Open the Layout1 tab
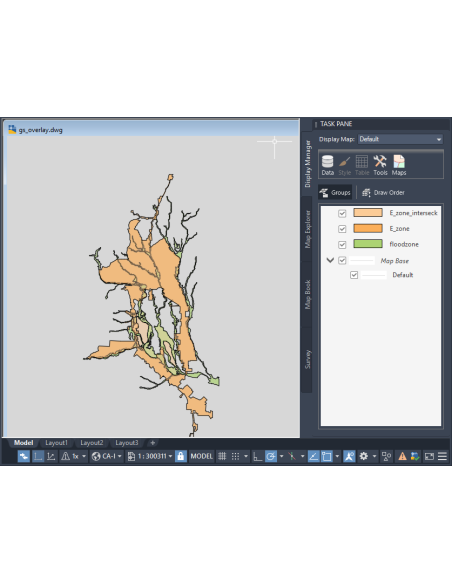This screenshot has height=584, width=452. pyautogui.click(x=56, y=442)
